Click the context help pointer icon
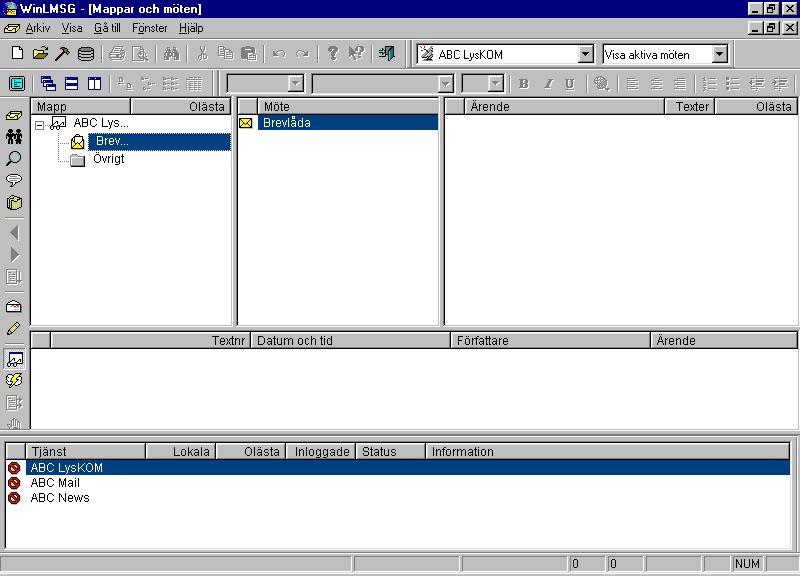 (356, 54)
